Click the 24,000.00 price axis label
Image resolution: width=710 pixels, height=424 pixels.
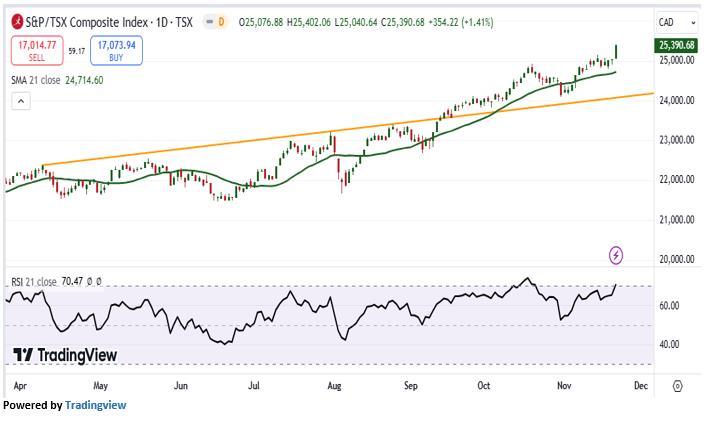[x=677, y=100]
